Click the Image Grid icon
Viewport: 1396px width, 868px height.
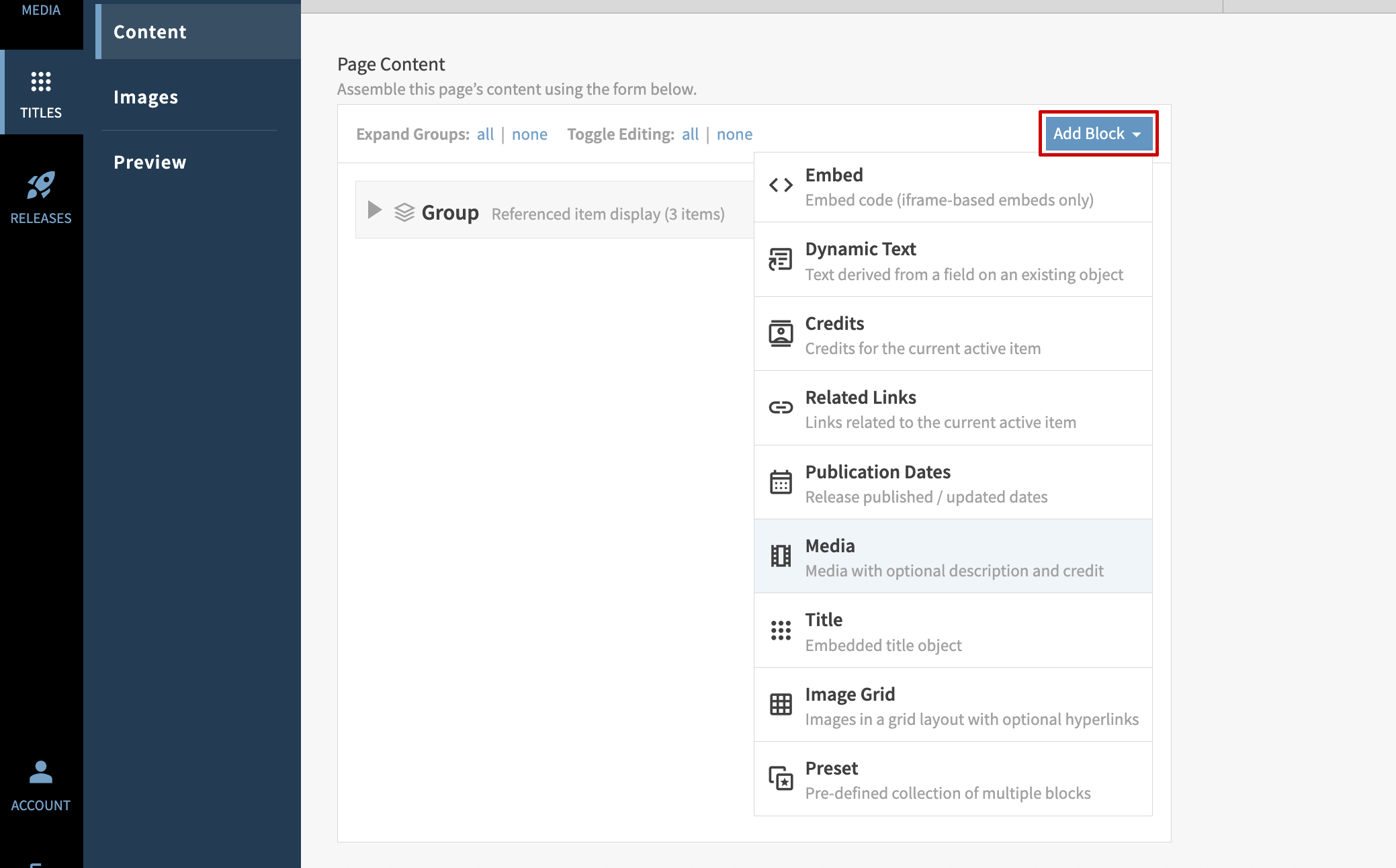[x=781, y=704]
